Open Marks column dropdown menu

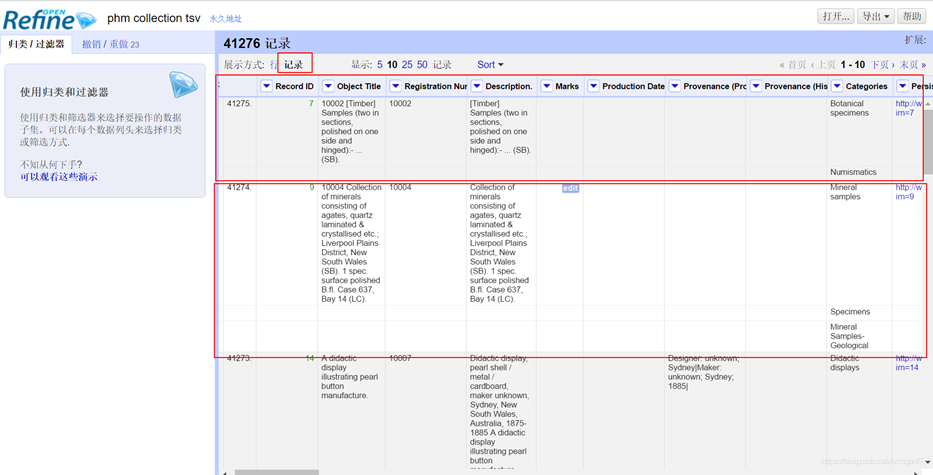[547, 86]
